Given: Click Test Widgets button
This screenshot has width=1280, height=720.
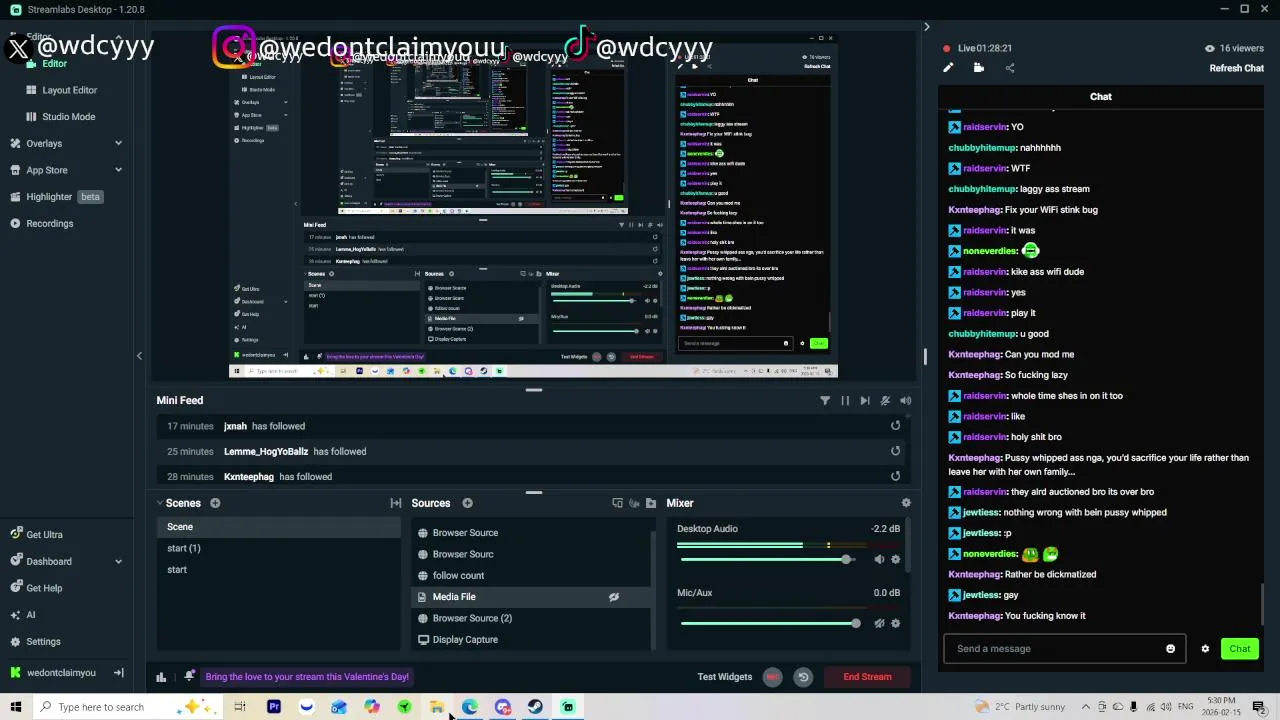Looking at the screenshot, I should click(x=725, y=677).
